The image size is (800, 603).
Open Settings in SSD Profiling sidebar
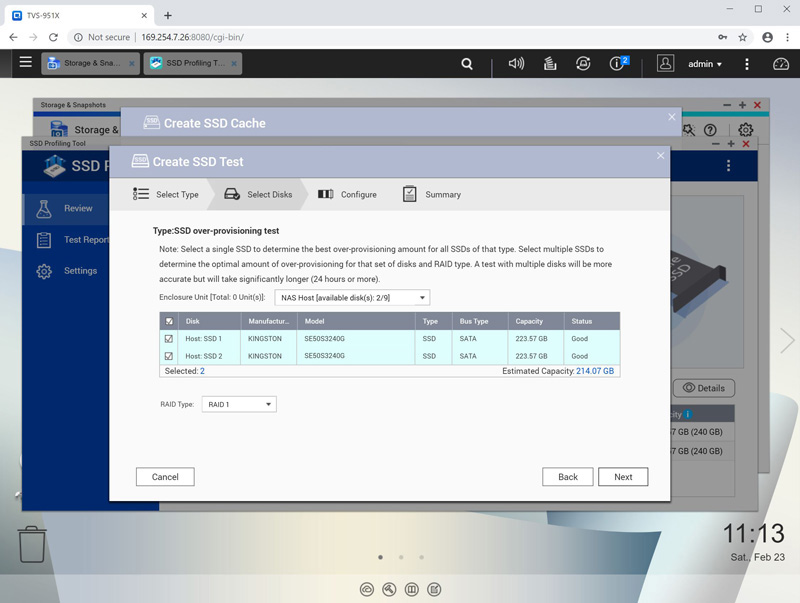(66, 271)
